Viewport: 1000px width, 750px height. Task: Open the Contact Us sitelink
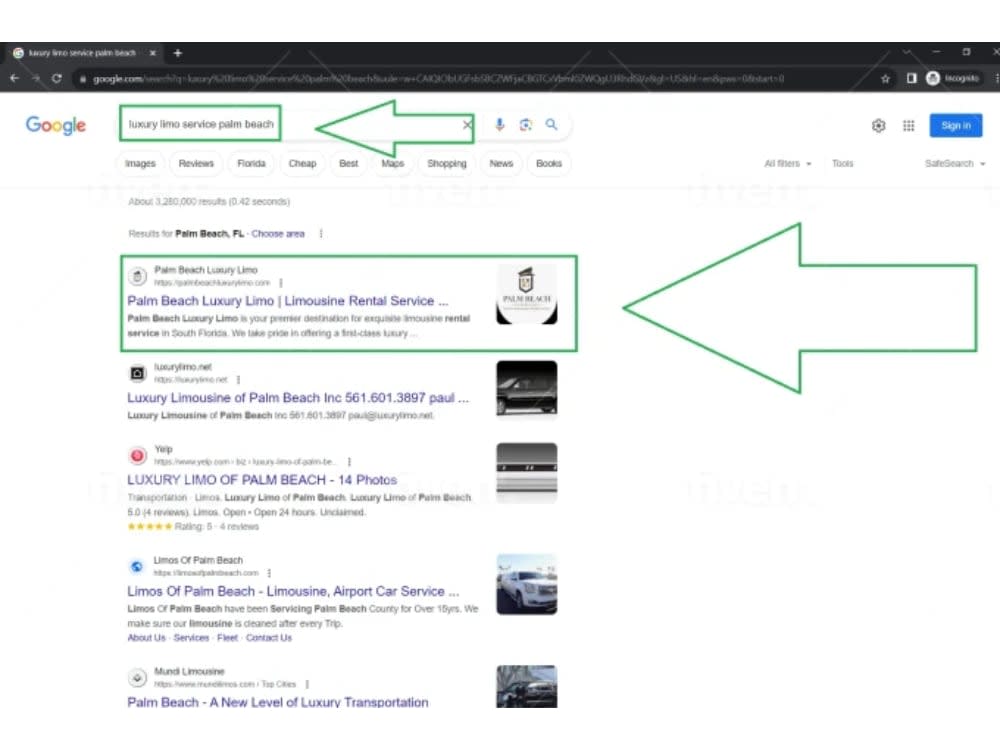(x=268, y=638)
